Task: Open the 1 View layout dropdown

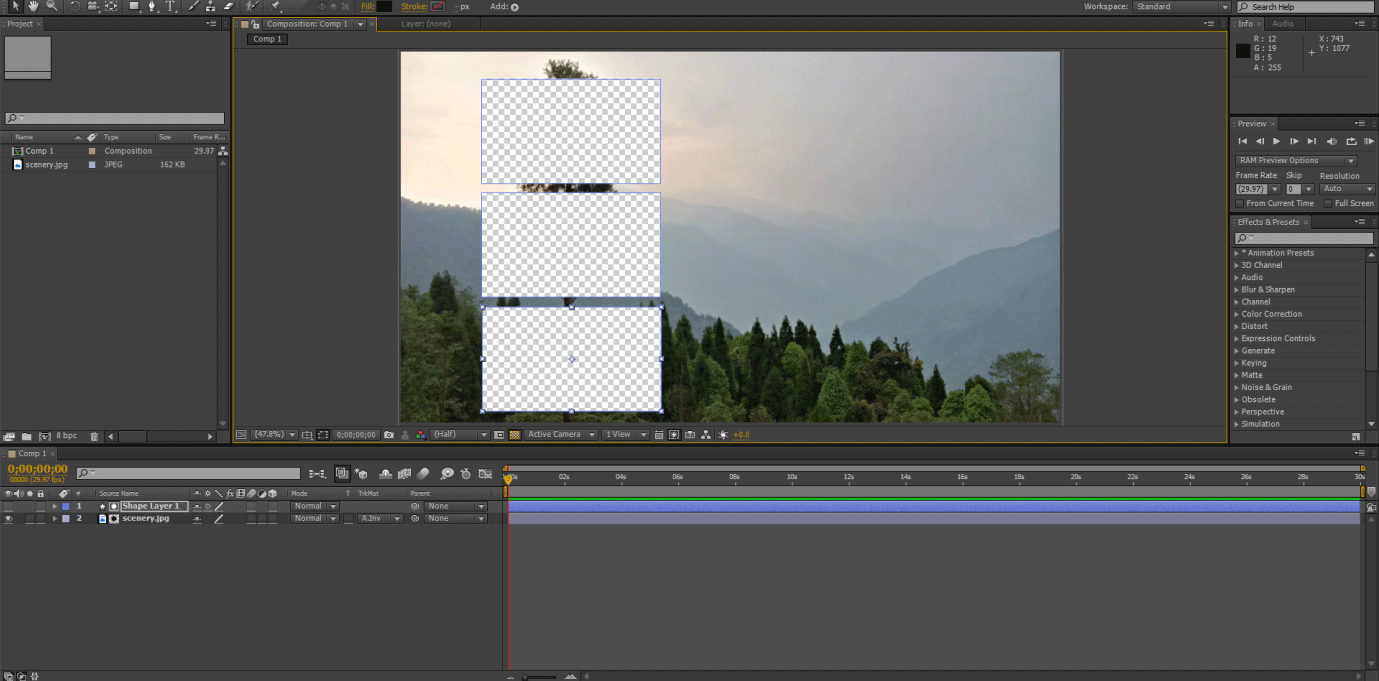Action: tap(625, 434)
